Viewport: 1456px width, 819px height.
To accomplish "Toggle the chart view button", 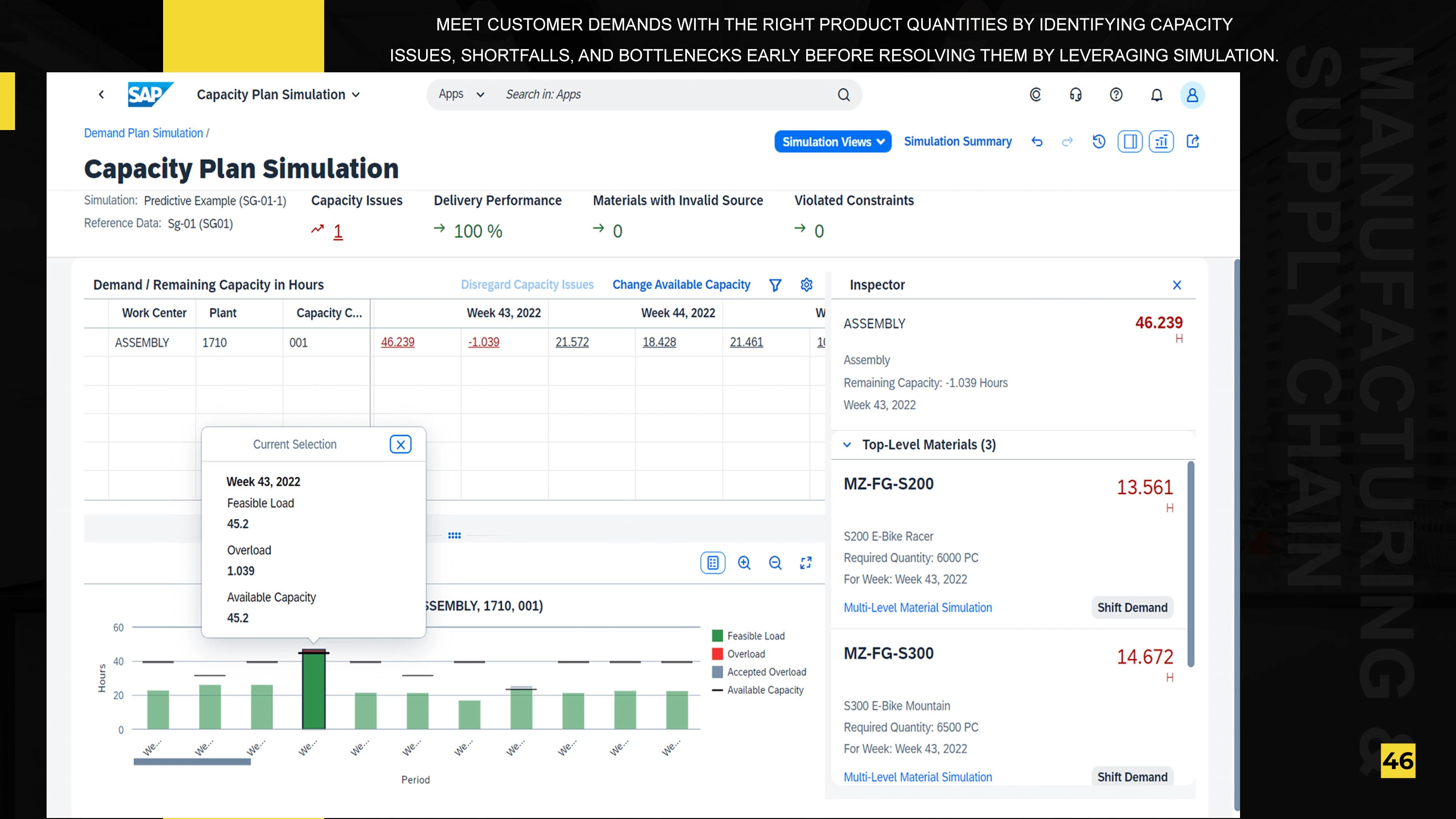I will [x=1161, y=141].
